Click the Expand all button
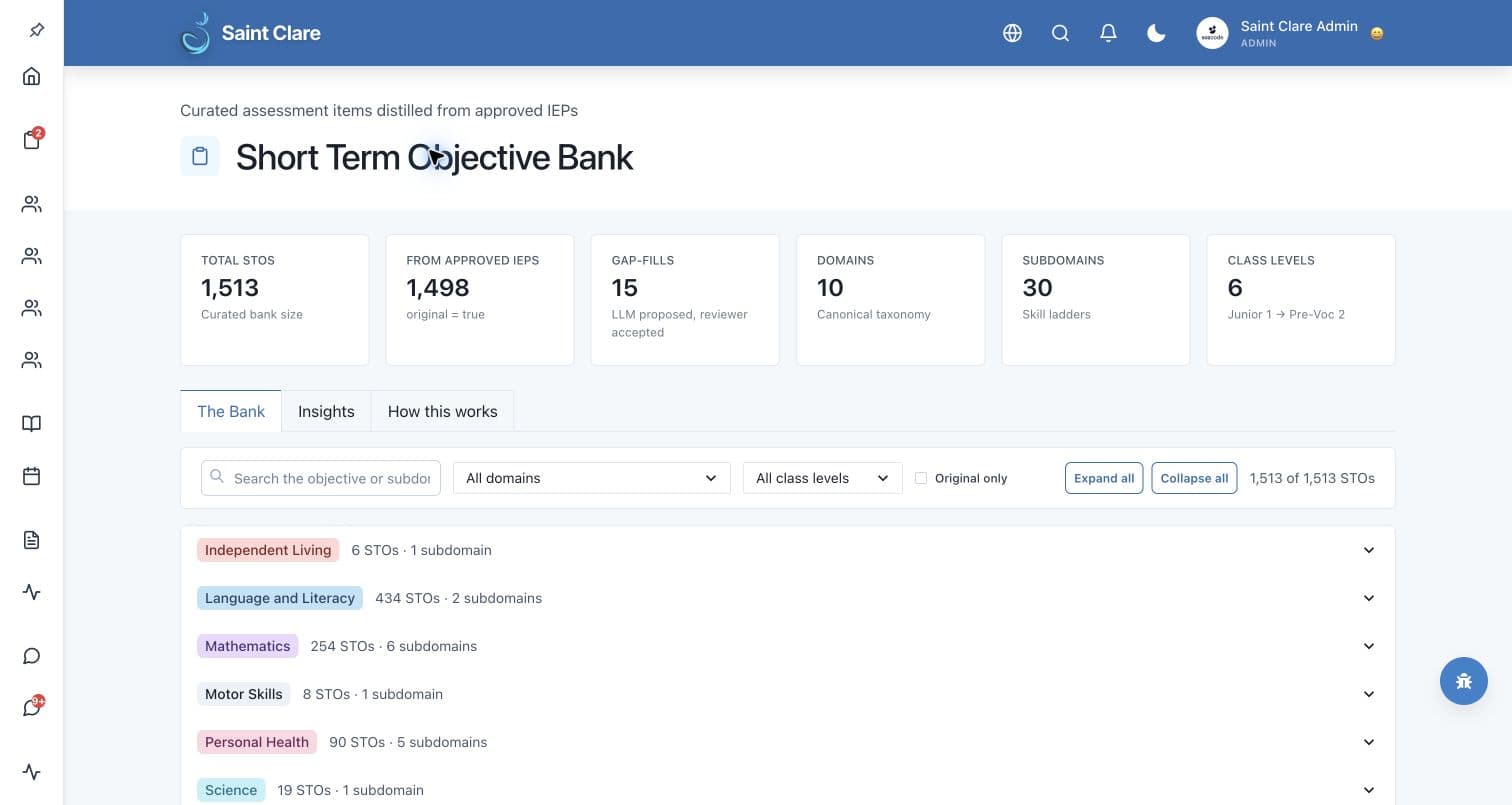This screenshot has width=1512, height=805. [x=1104, y=478]
